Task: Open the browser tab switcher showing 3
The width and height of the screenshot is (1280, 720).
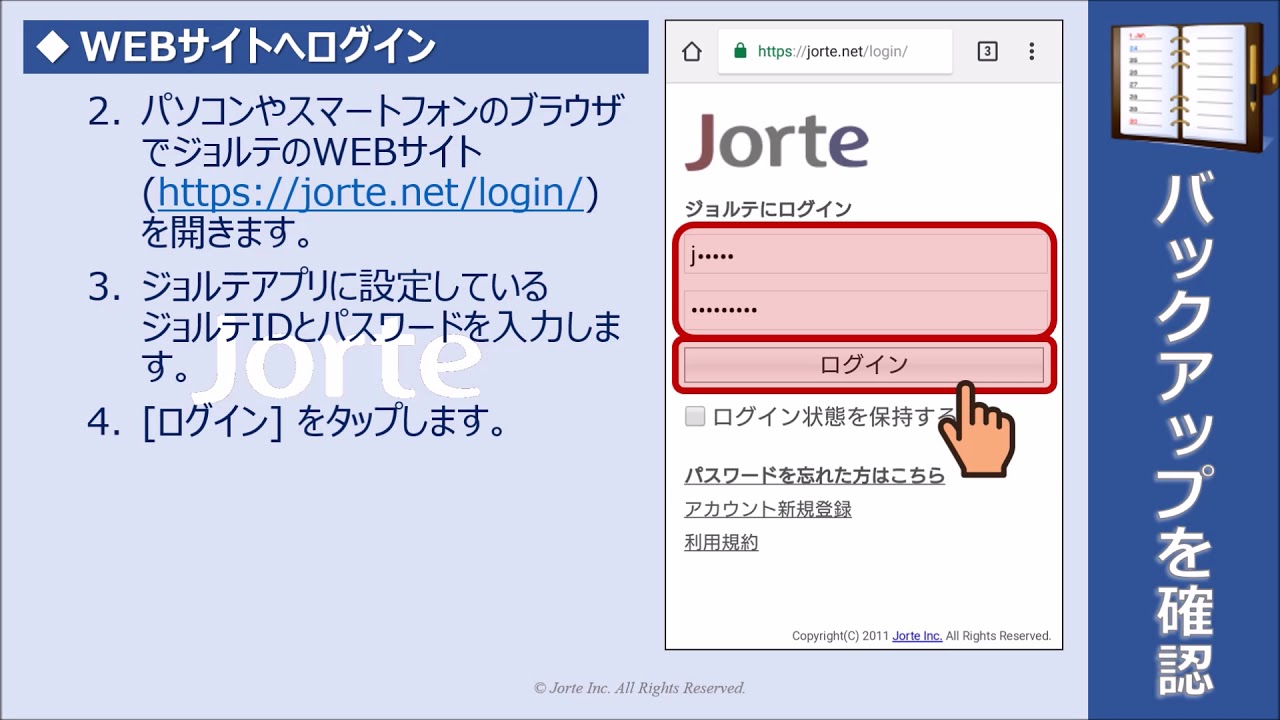Action: [x=987, y=51]
